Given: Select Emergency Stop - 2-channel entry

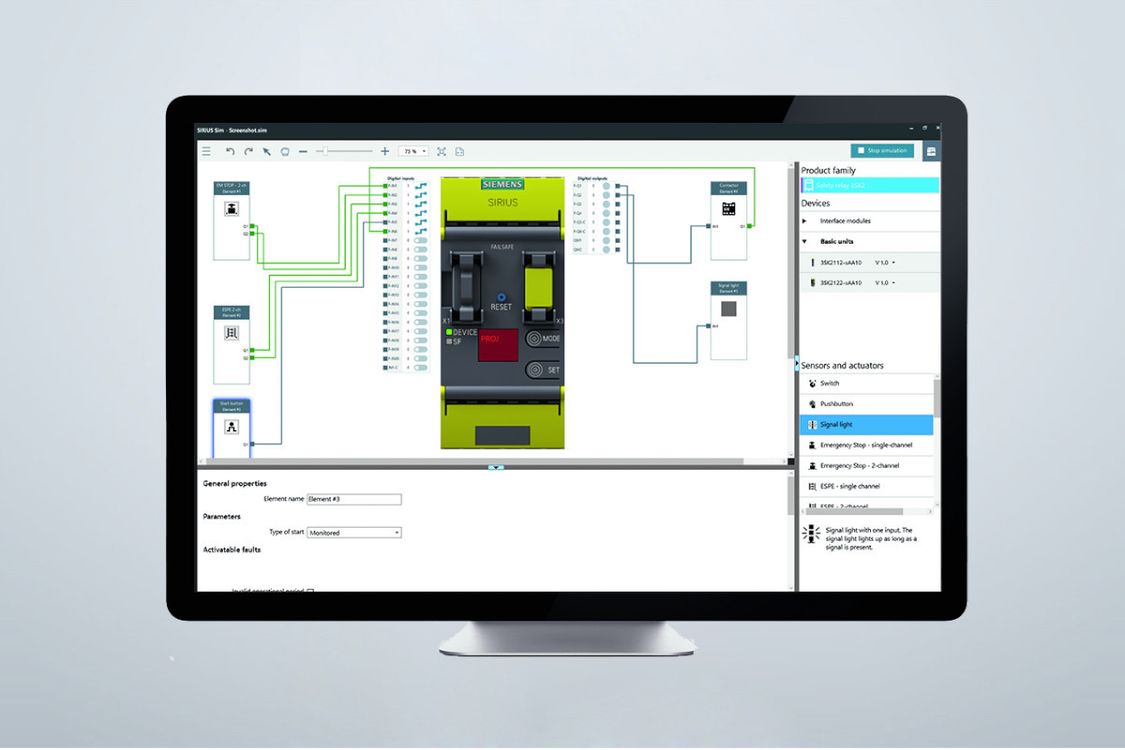Looking at the screenshot, I should pyautogui.click(x=867, y=466).
